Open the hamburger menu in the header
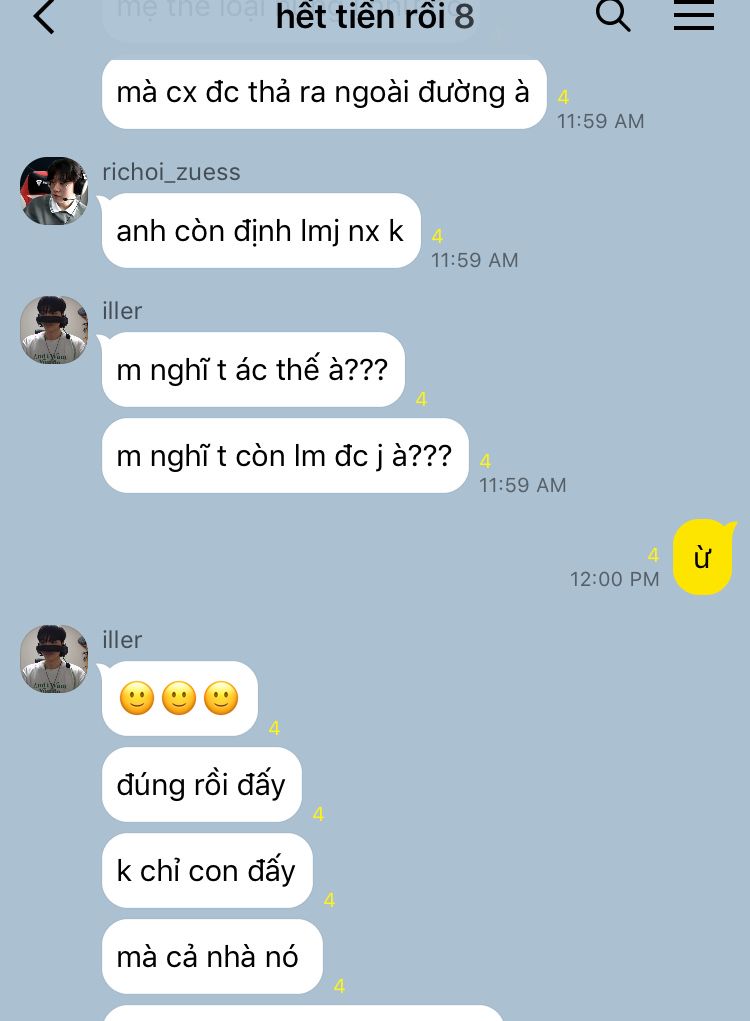The image size is (750, 1021). point(693,16)
